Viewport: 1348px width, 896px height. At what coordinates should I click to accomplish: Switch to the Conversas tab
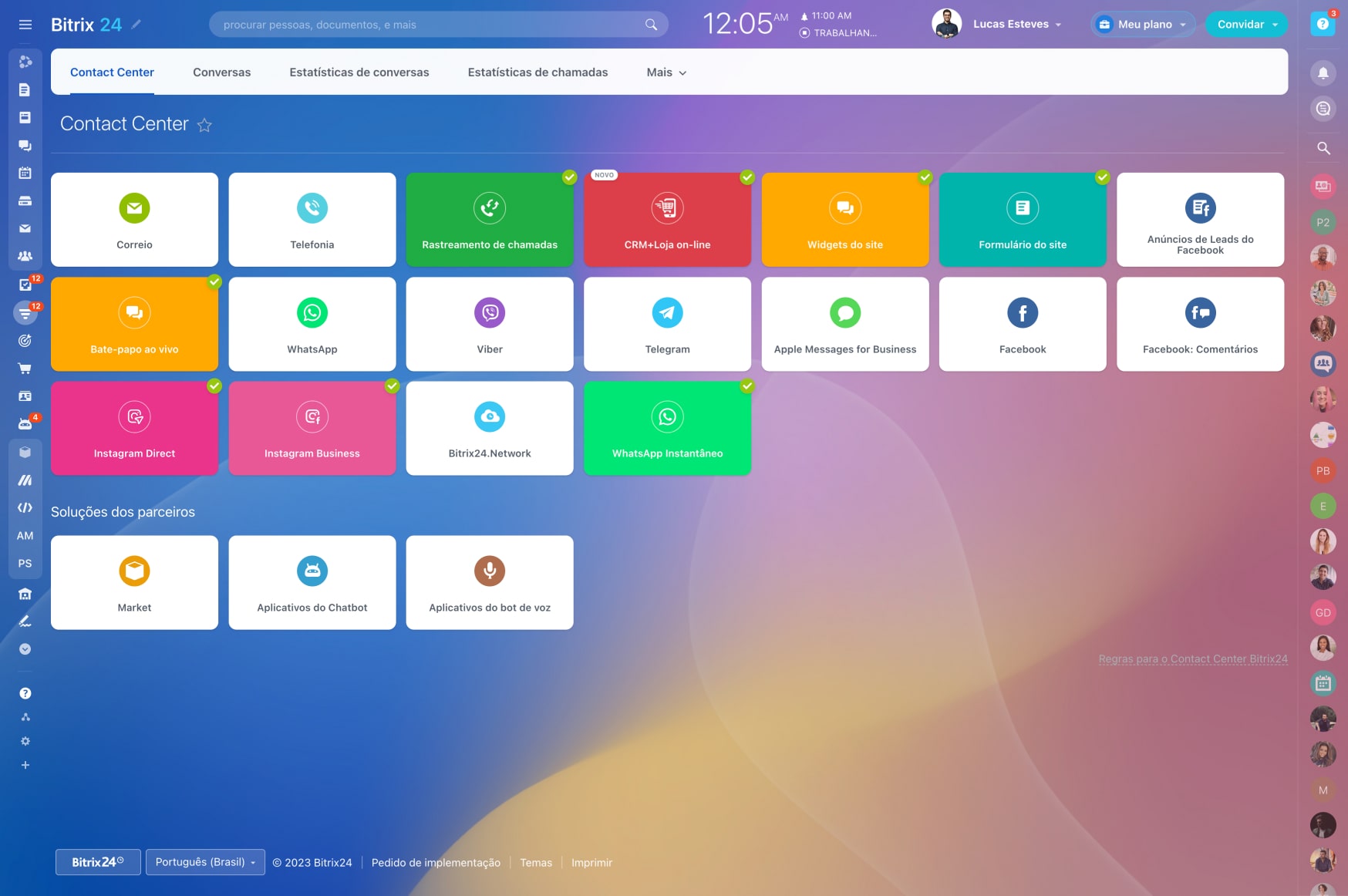[221, 72]
